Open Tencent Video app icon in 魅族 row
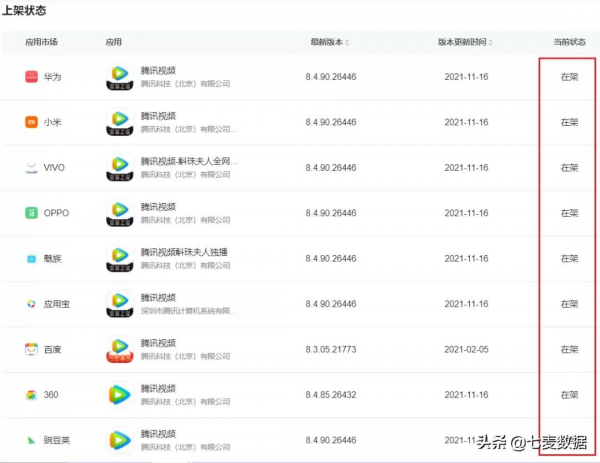This screenshot has width=600, height=463. pyautogui.click(x=120, y=259)
